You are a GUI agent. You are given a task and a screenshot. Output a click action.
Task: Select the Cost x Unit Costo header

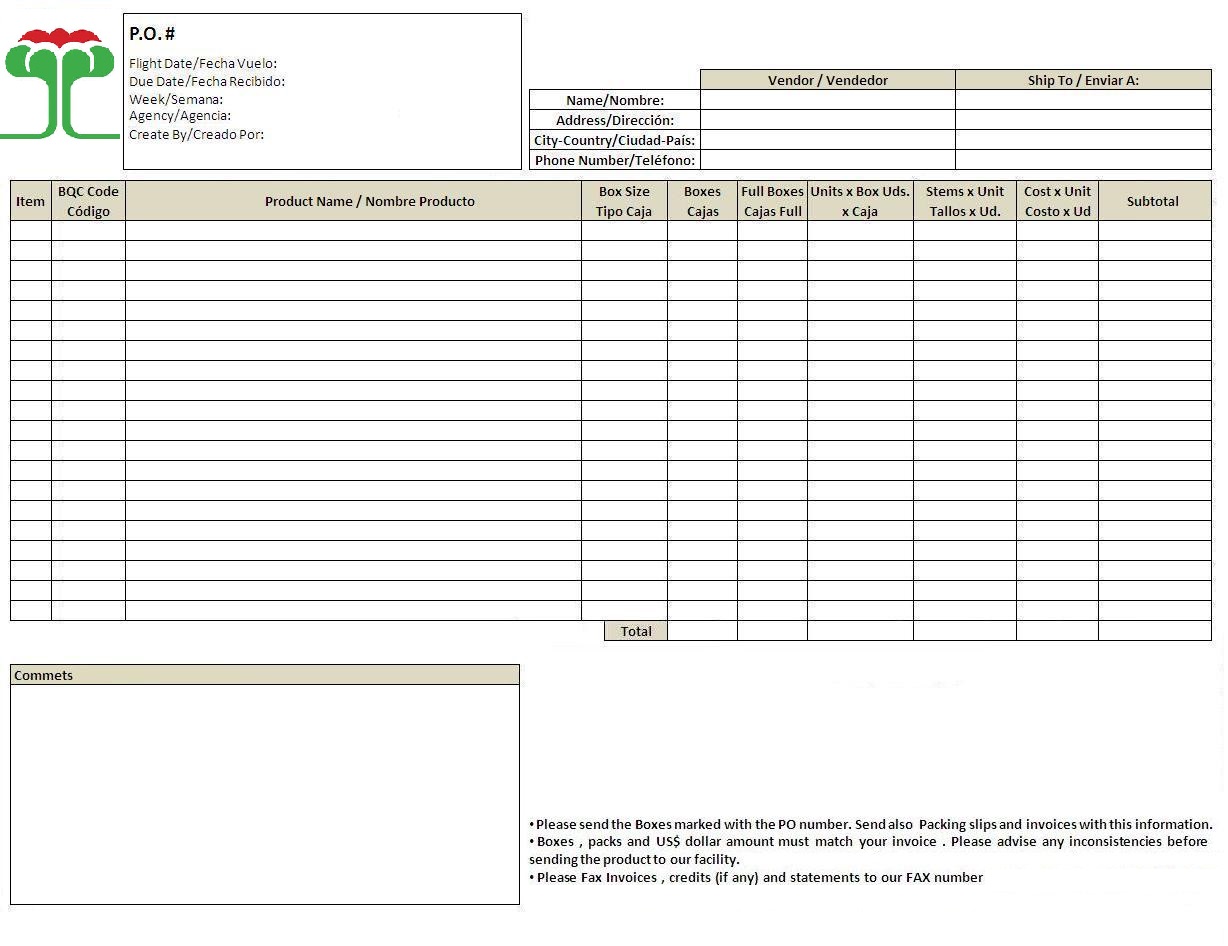(1057, 201)
